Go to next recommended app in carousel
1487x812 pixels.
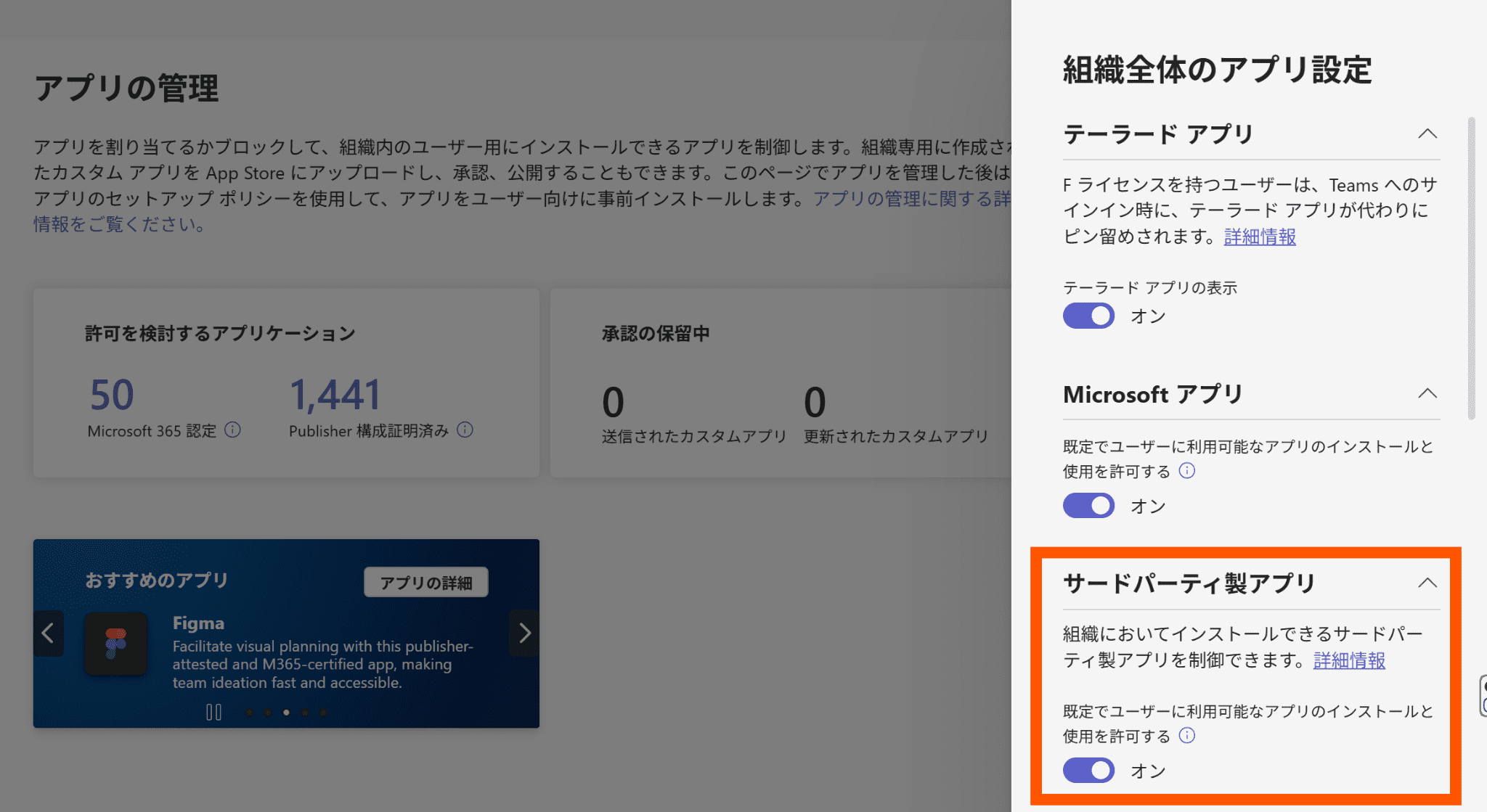524,633
